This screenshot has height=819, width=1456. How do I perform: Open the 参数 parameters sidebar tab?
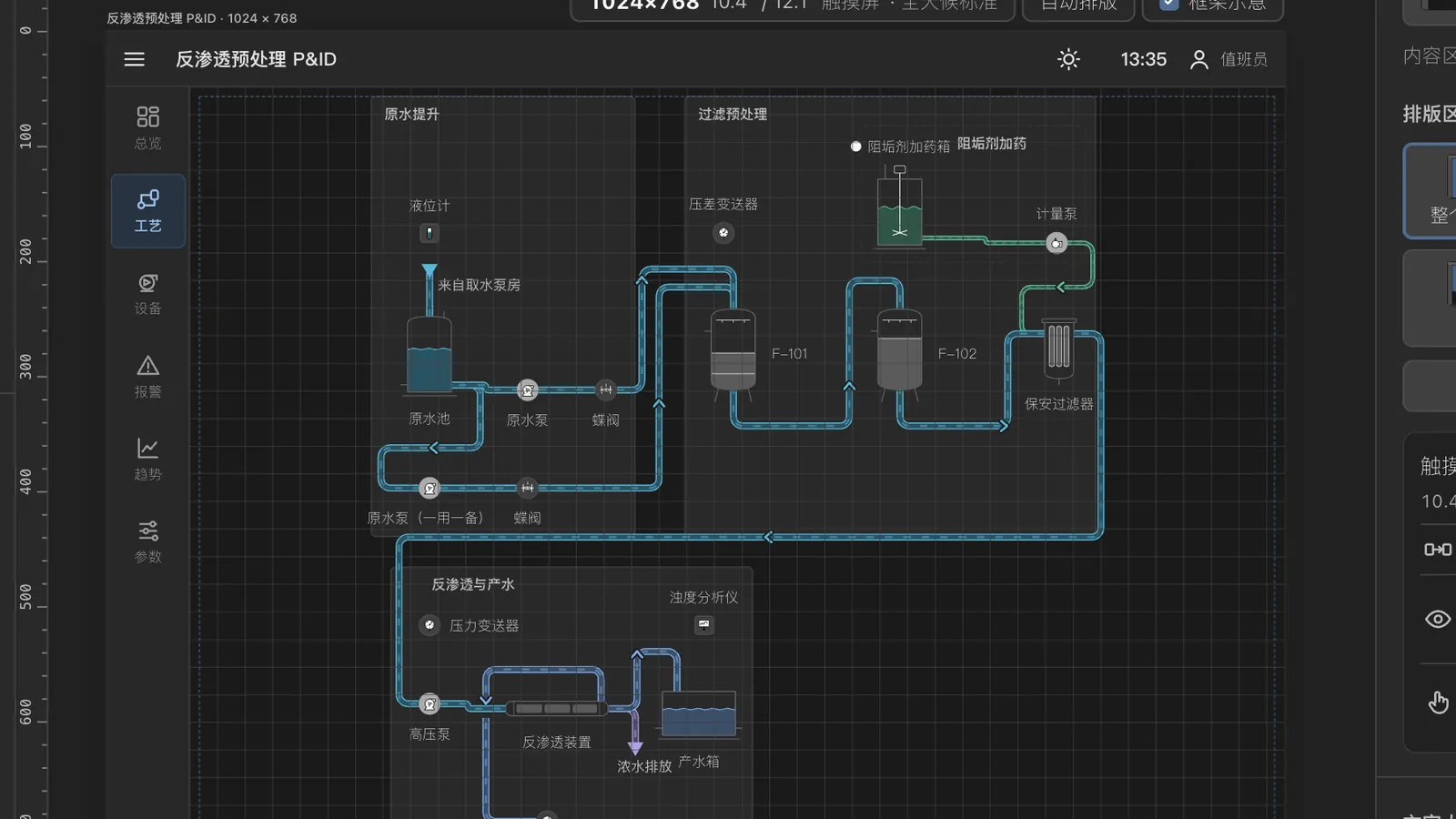click(x=148, y=542)
